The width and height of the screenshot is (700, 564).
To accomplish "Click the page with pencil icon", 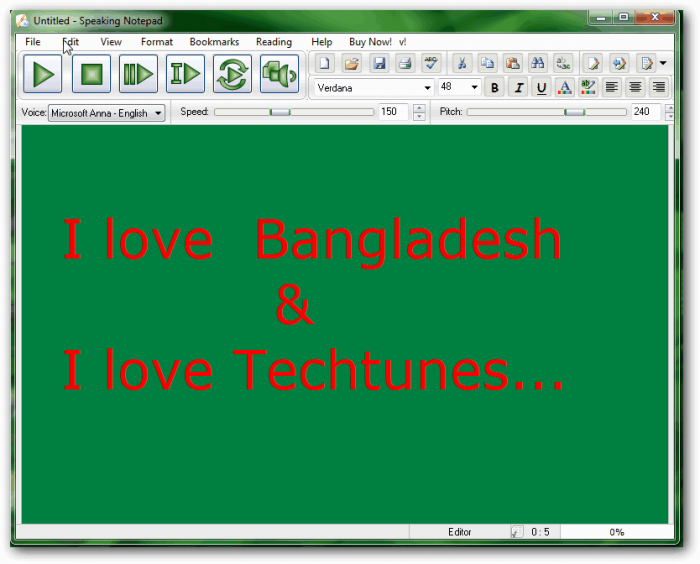I will (593, 63).
